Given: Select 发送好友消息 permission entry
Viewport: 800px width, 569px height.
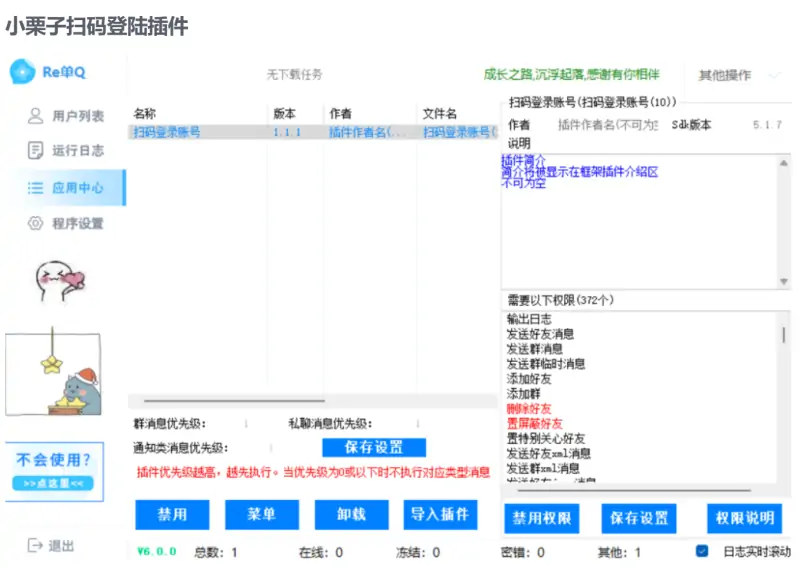Looking at the screenshot, I should (540, 334).
